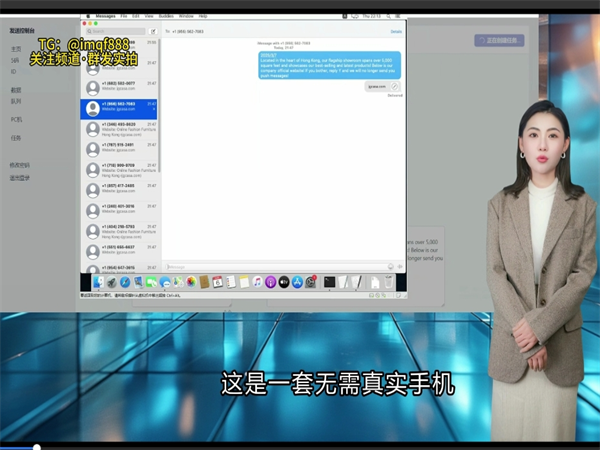Image resolution: width=600 pixels, height=450 pixels.
Task: Click the Details link in conversation header
Action: coord(396,32)
